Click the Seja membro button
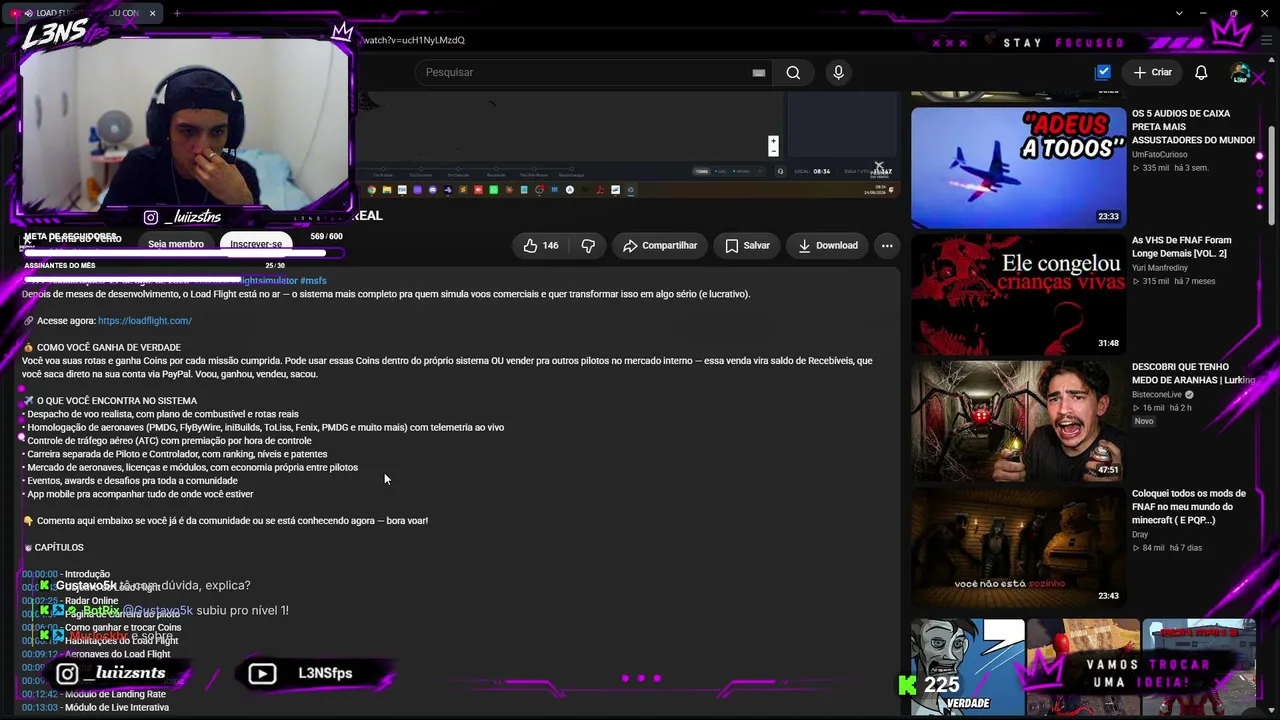The width and height of the screenshot is (1280, 720). tap(176, 244)
